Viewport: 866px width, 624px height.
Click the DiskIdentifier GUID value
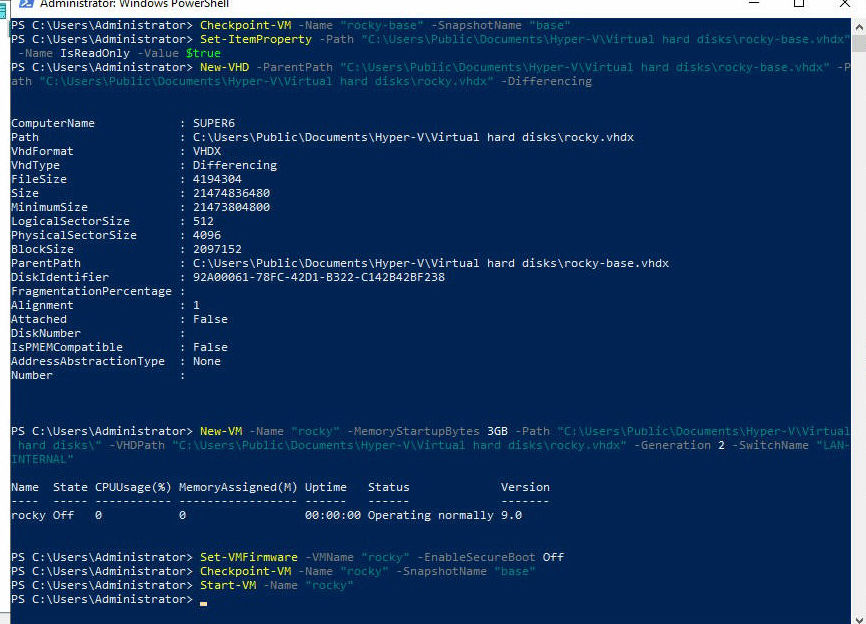[319, 277]
